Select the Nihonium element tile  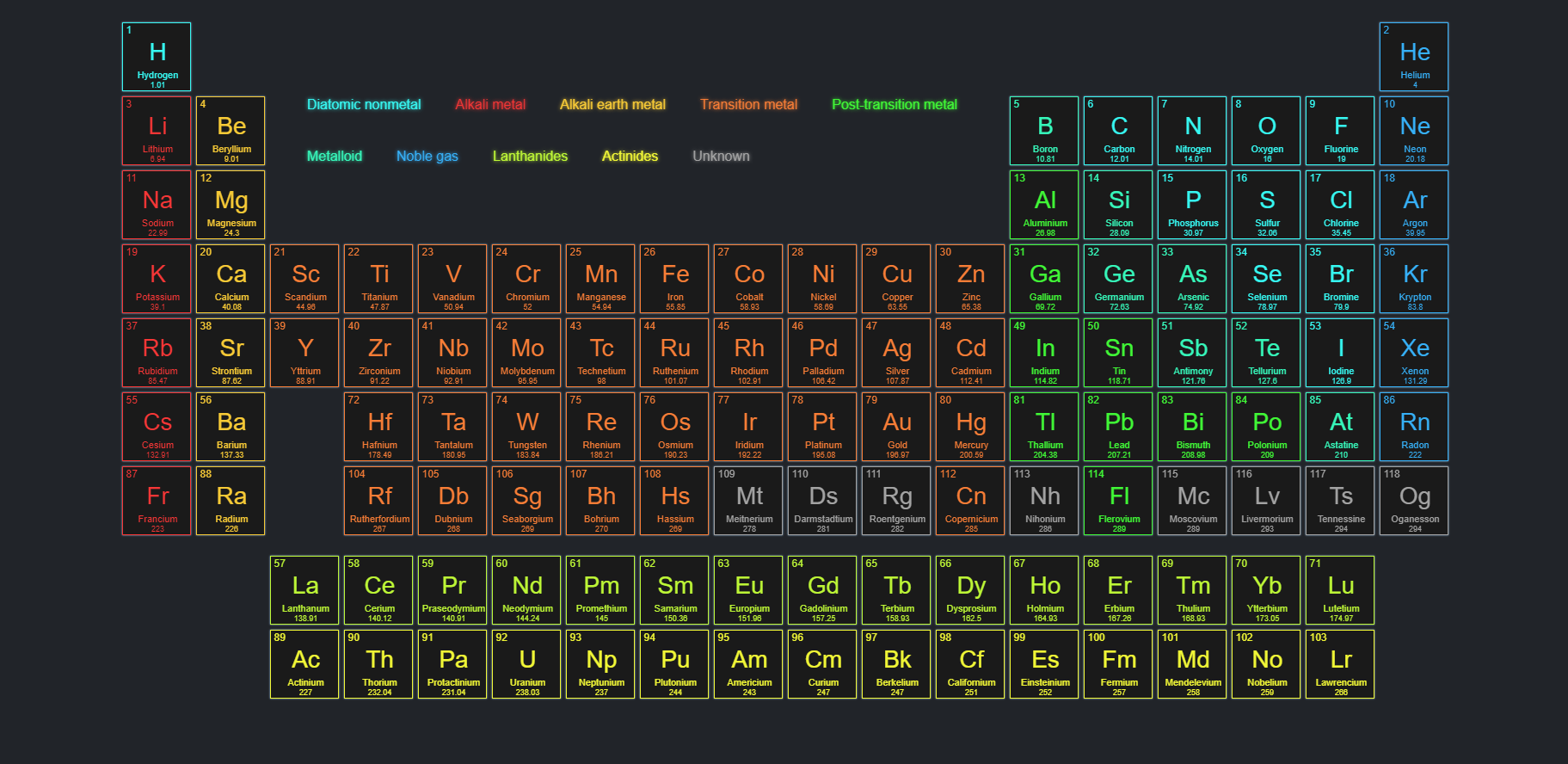[1044, 501]
